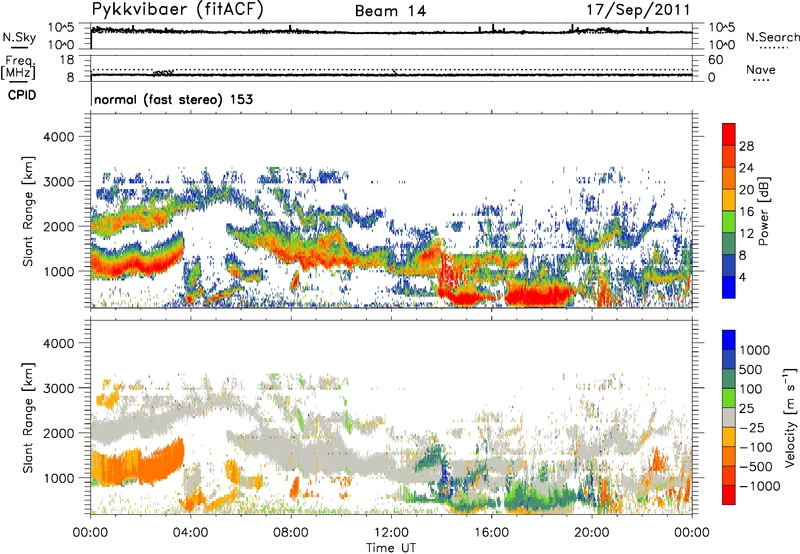Pick the gray velocity segment between 25 and -25
This screenshot has height=554, width=800.
(x=729, y=417)
